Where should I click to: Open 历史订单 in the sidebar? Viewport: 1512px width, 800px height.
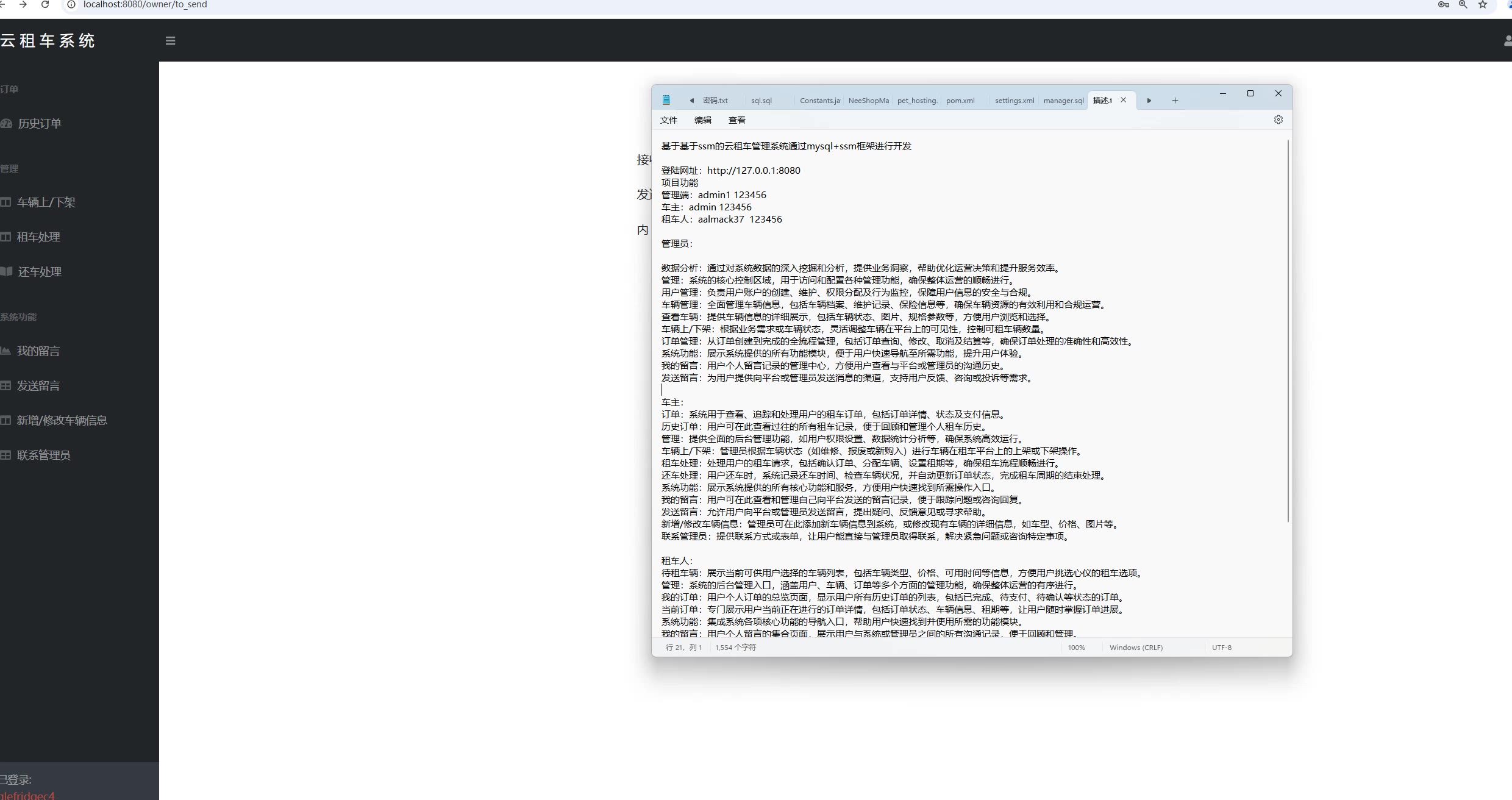click(40, 124)
